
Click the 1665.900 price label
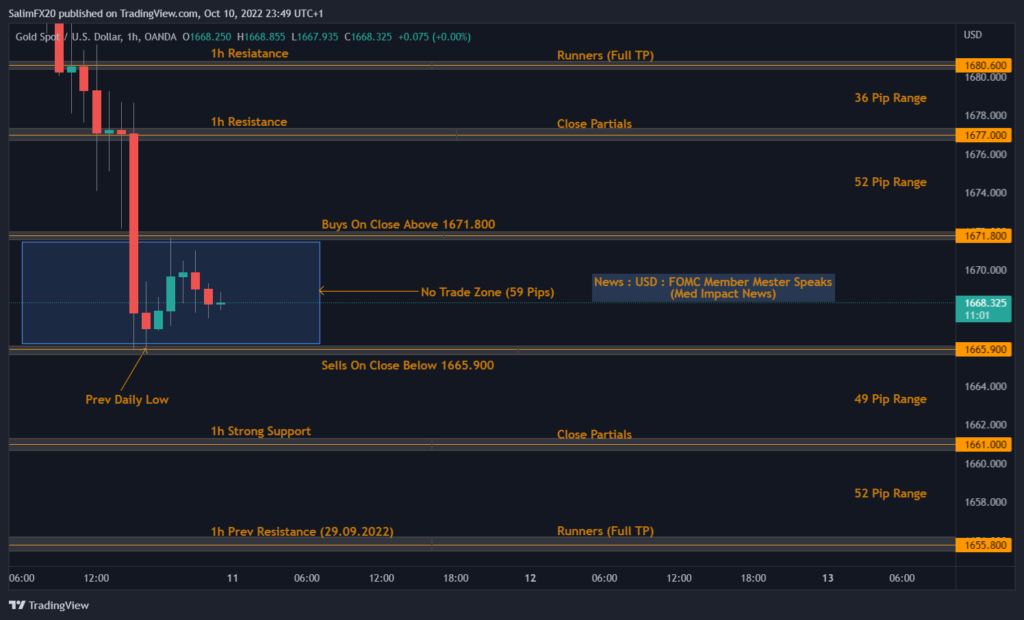point(984,350)
